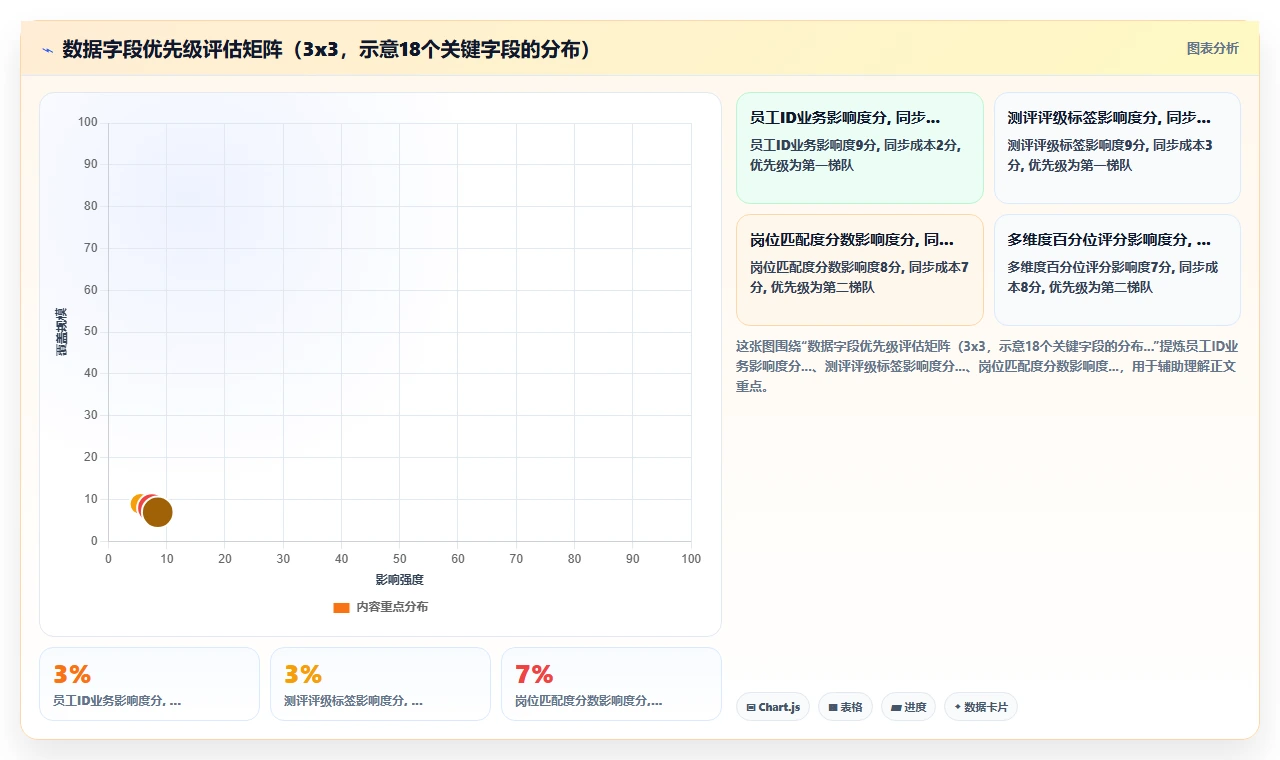Click the text 测评评级标签影响度9分, 同步成本3分

[1110, 155]
